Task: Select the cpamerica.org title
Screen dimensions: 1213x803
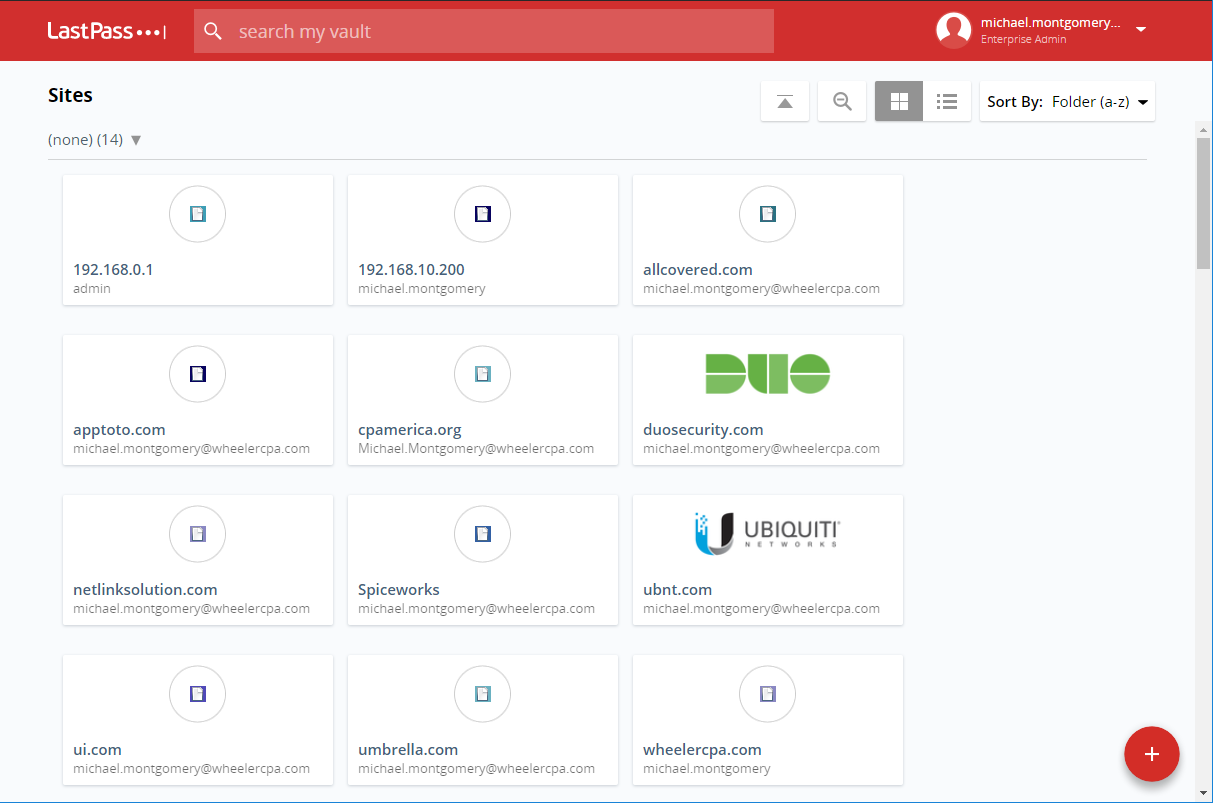Action: click(x=410, y=430)
